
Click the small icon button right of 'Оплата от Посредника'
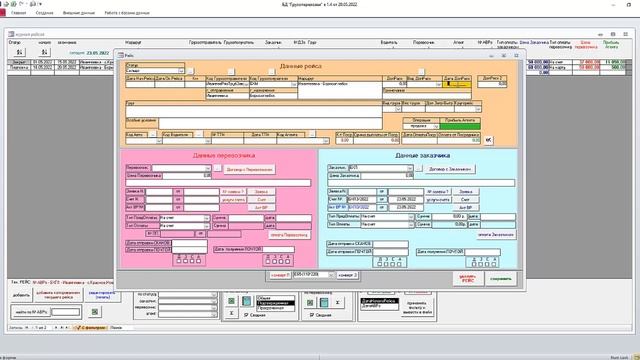488,140
